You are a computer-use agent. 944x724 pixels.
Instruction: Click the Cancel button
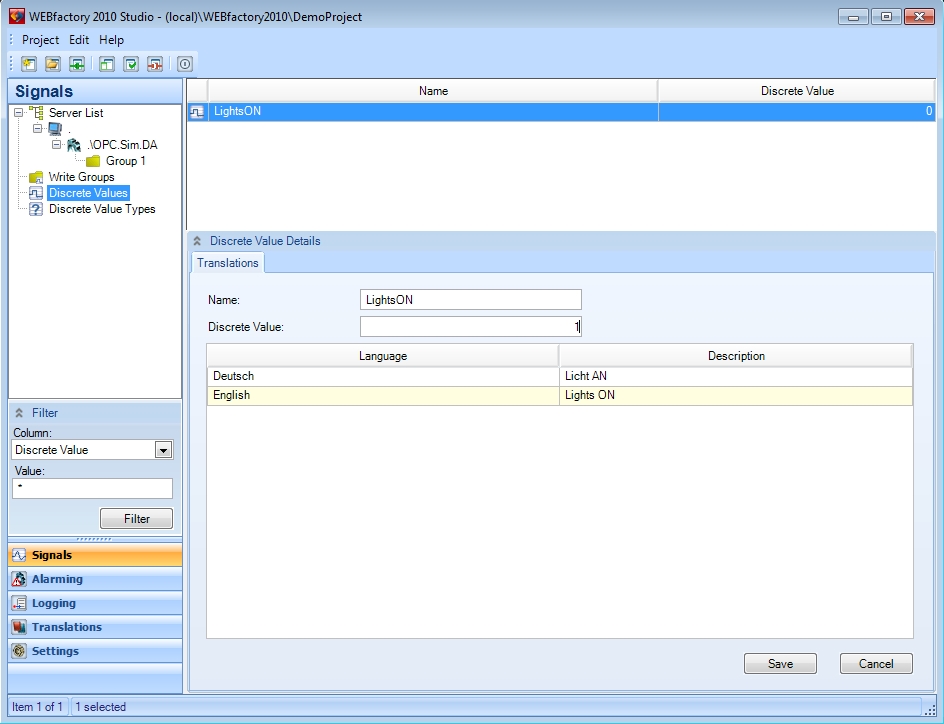click(x=876, y=664)
